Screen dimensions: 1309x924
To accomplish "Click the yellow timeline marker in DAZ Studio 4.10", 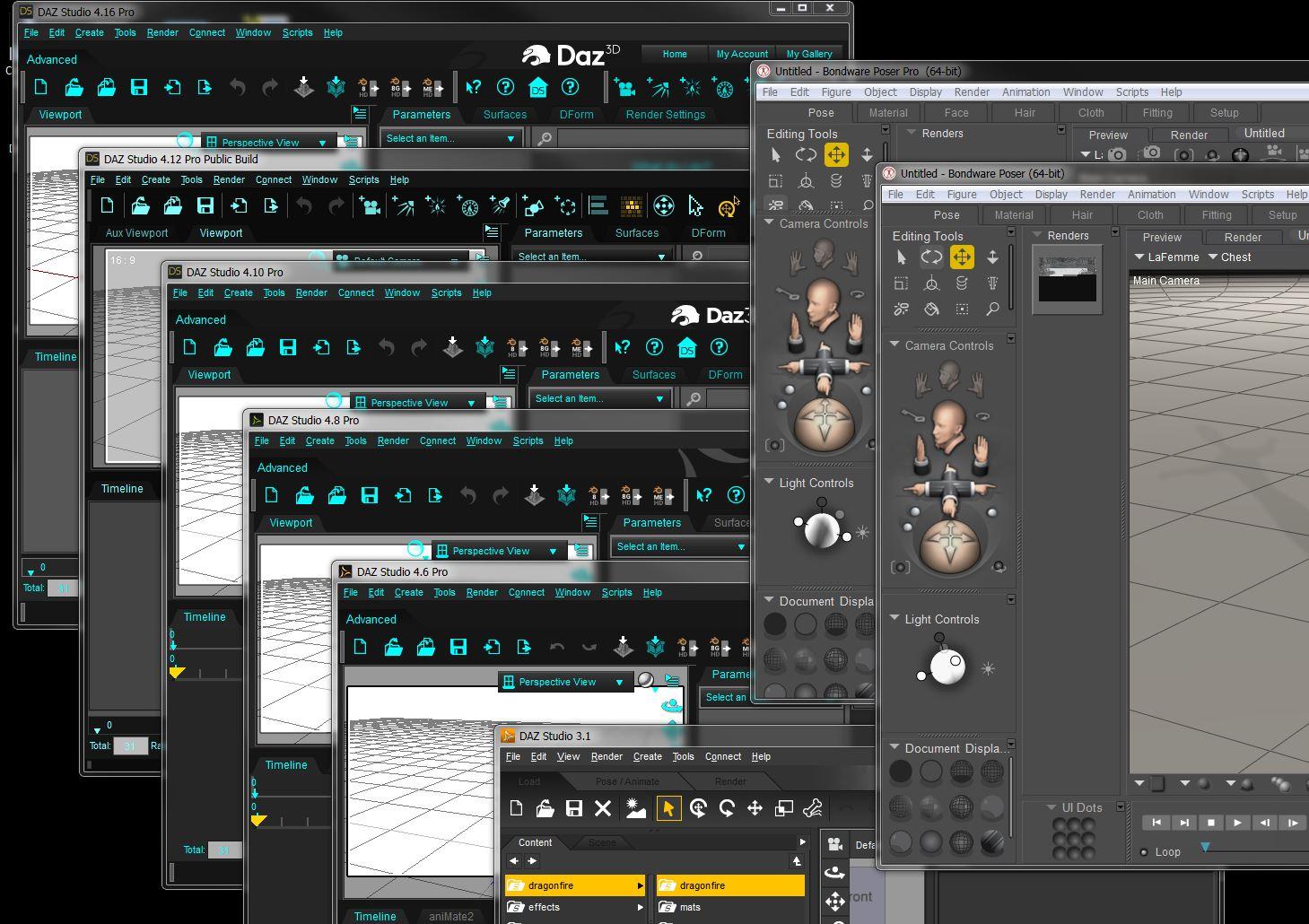I will pos(177,672).
